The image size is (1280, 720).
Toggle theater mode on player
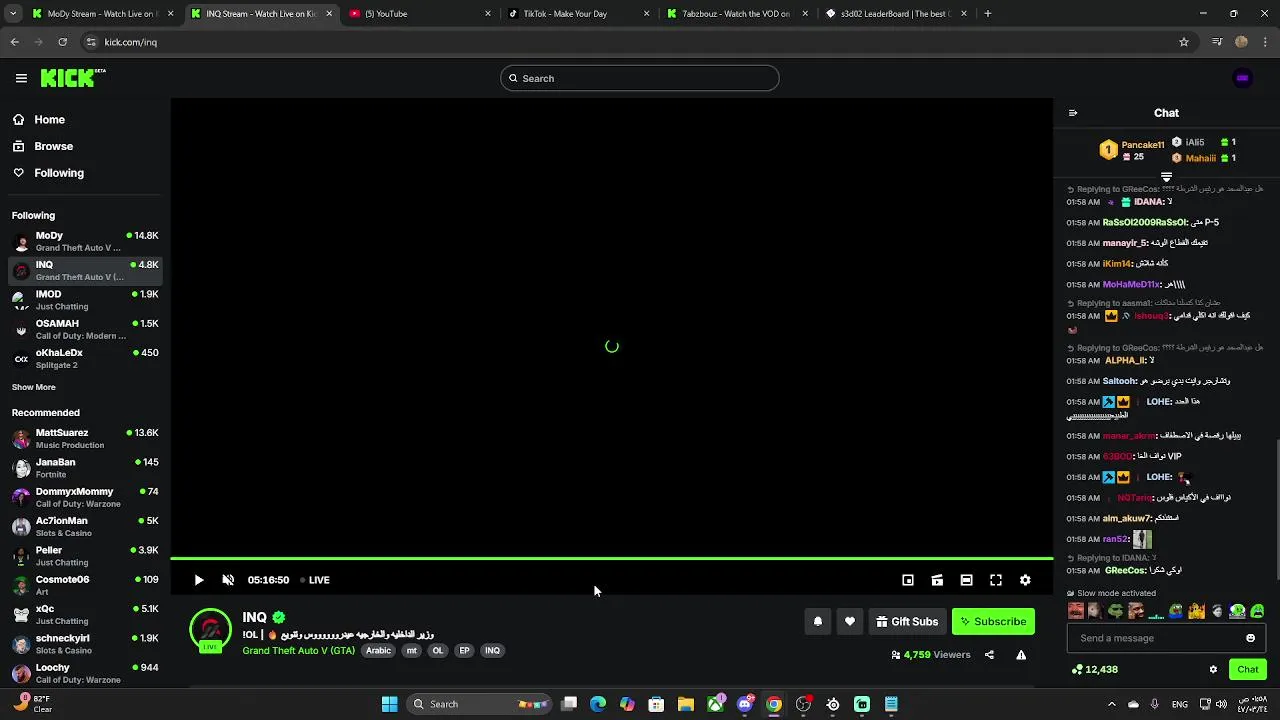coord(966,580)
